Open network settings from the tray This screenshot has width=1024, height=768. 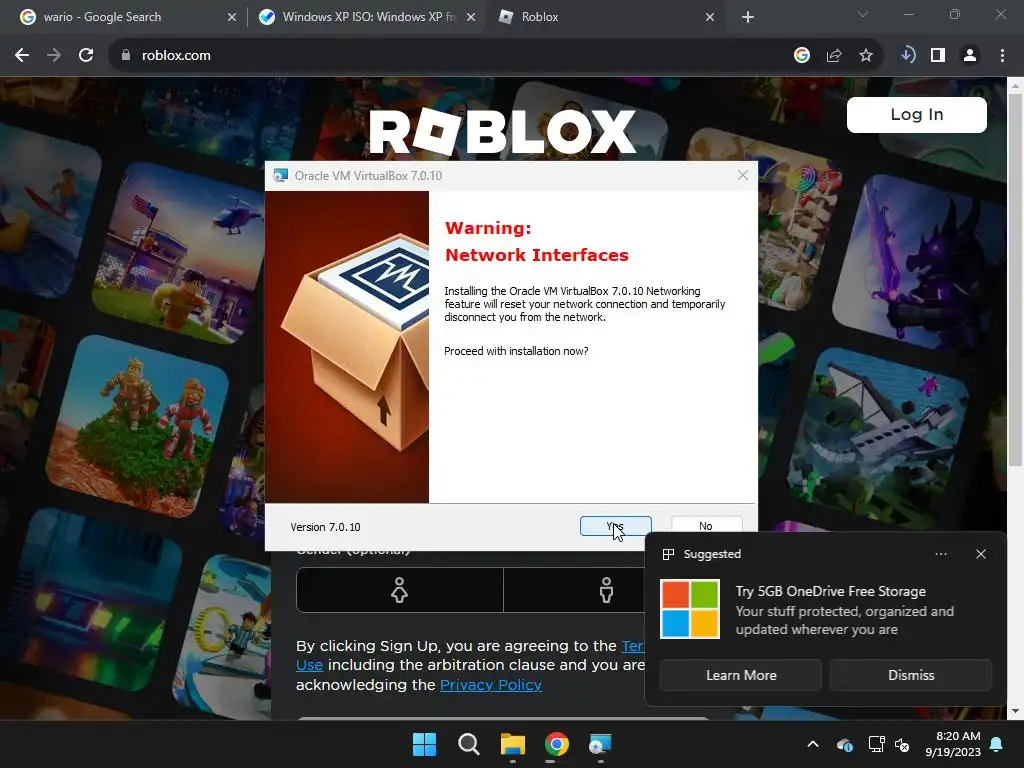click(876, 744)
